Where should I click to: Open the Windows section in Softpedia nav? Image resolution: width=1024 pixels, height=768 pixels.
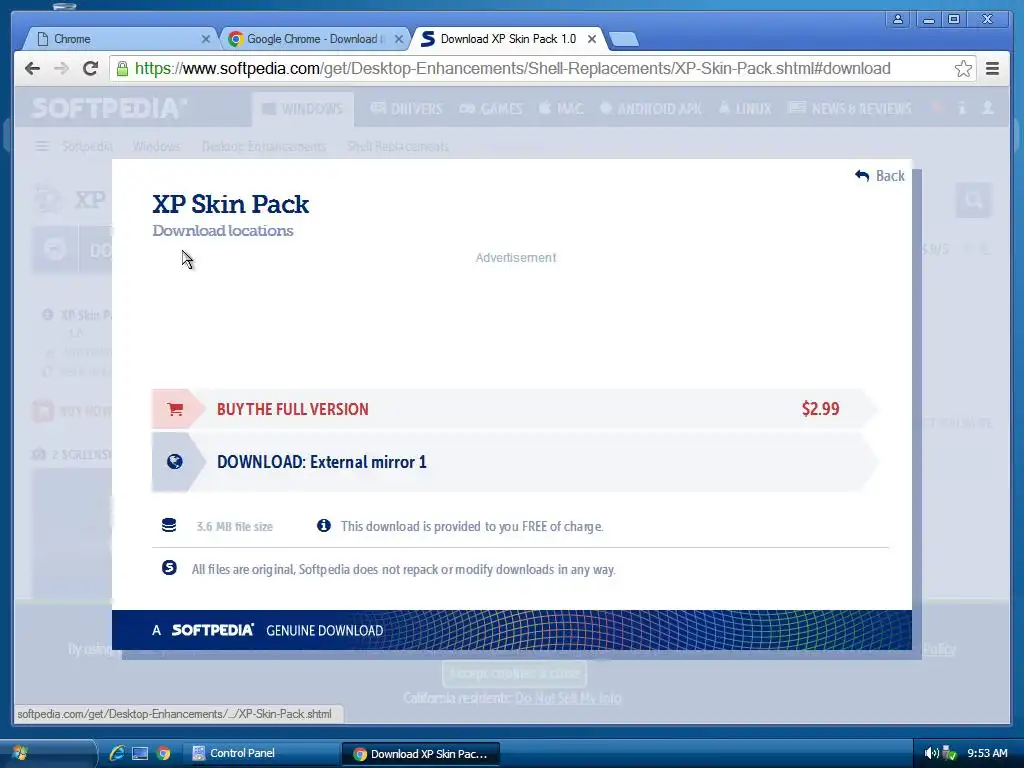[x=302, y=108]
